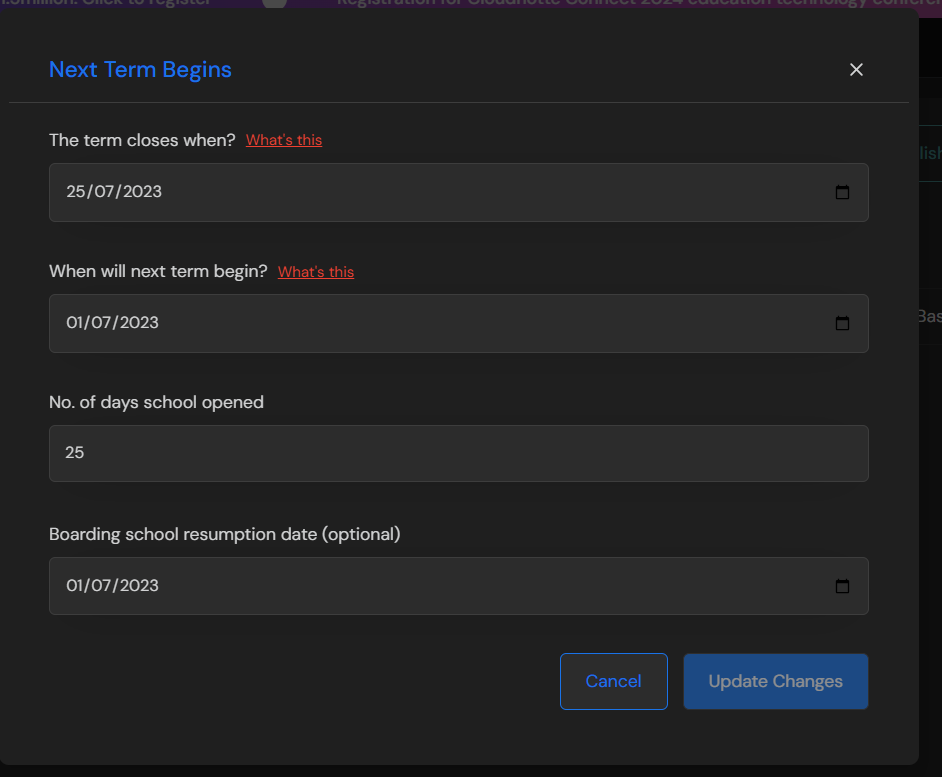Screen dimensions: 942x777
Task: Open calendar picker for term closing date
Action: pyautogui.click(x=842, y=192)
